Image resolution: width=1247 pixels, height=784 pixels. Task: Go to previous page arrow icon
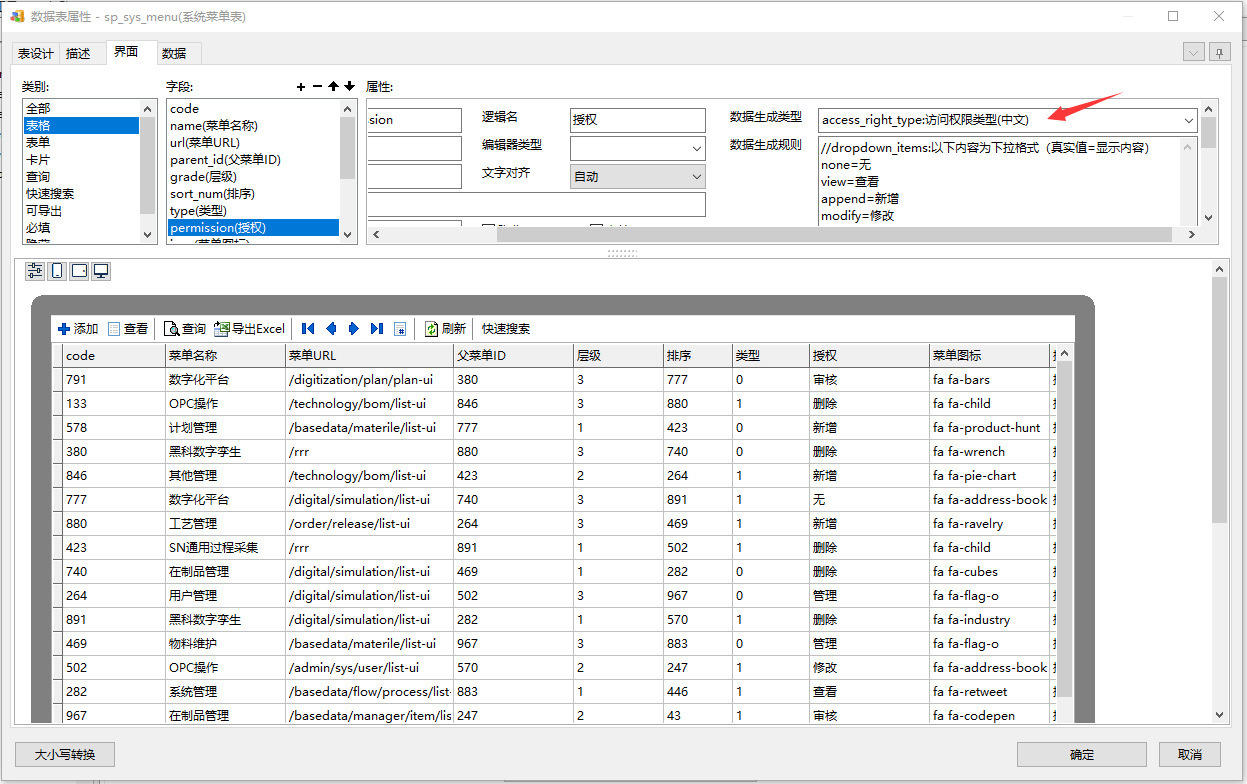[x=331, y=328]
